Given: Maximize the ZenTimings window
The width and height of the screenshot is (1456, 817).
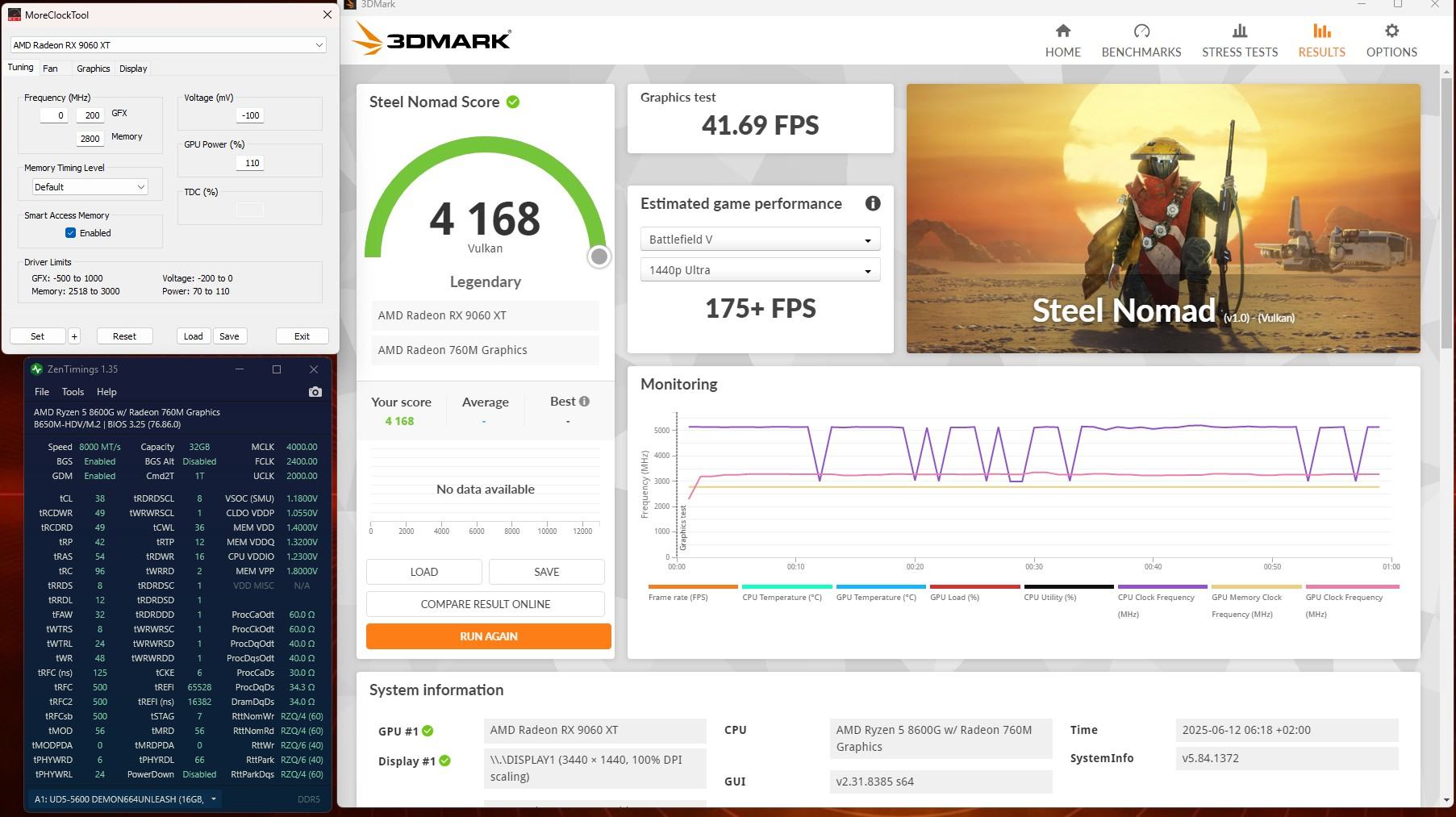Looking at the screenshot, I should [x=277, y=369].
